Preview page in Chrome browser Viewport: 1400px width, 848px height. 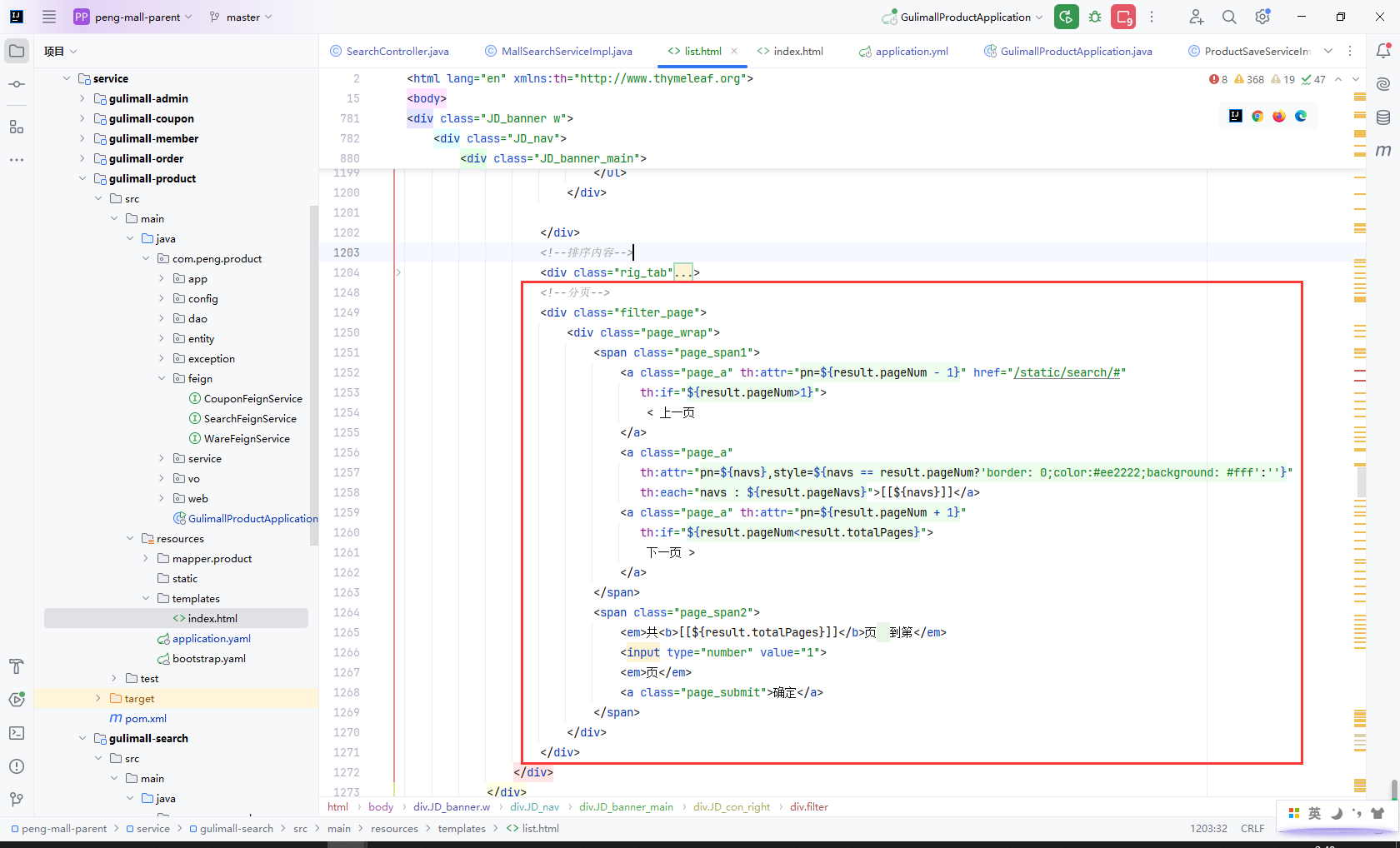(1257, 116)
